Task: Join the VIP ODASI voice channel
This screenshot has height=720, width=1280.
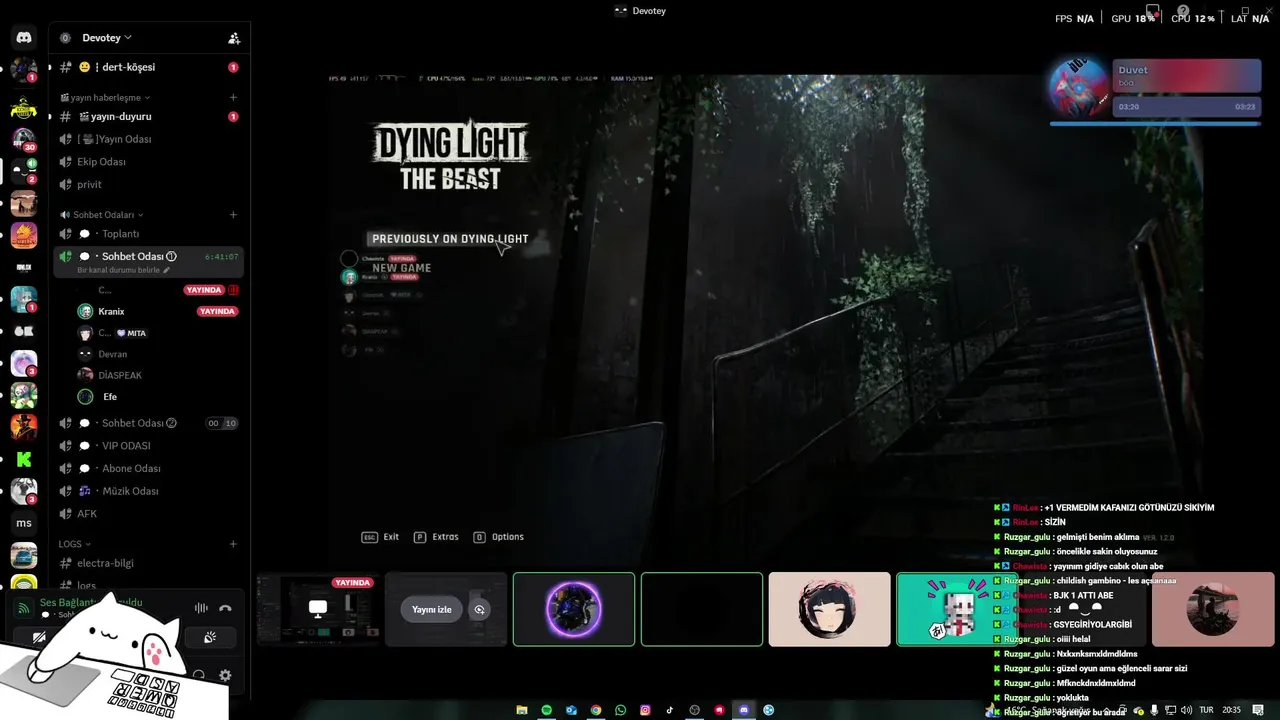Action: pos(148,446)
